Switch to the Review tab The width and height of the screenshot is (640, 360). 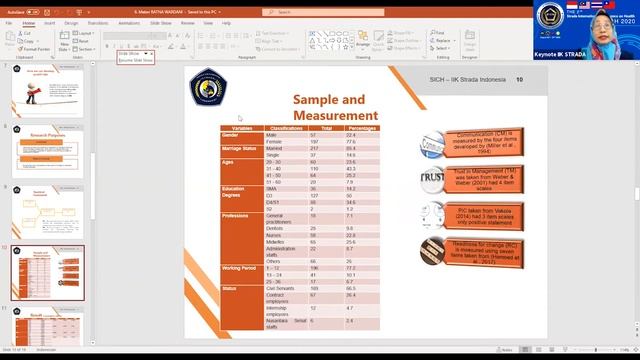[x=188, y=23]
